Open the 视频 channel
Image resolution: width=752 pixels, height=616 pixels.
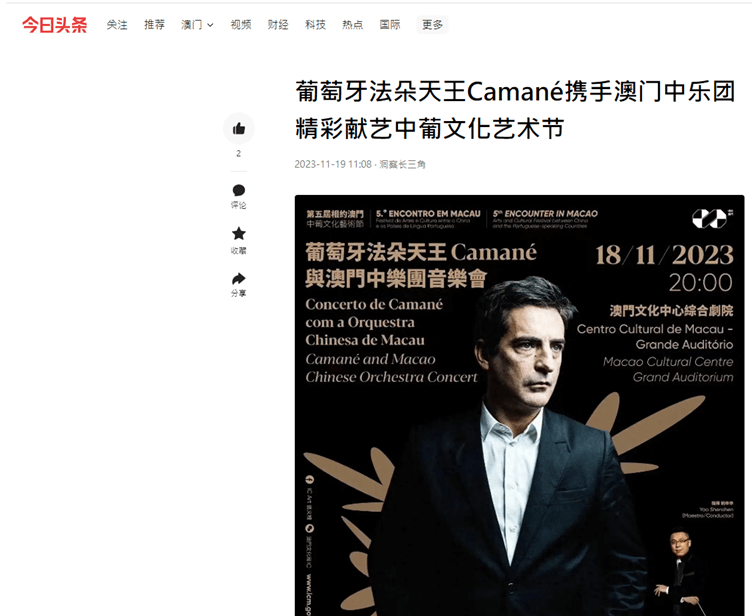241,25
